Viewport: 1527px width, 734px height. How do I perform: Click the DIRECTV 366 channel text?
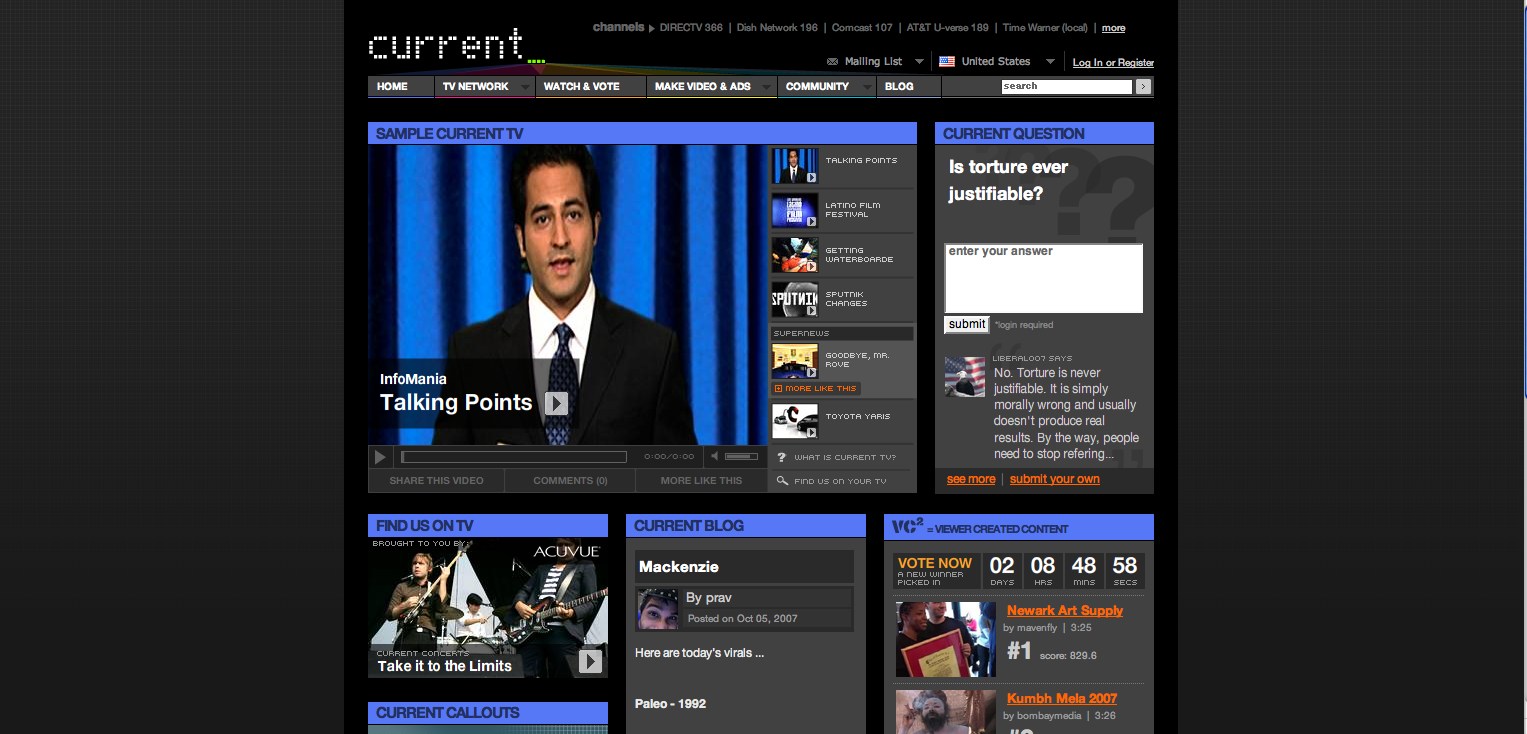click(x=691, y=28)
